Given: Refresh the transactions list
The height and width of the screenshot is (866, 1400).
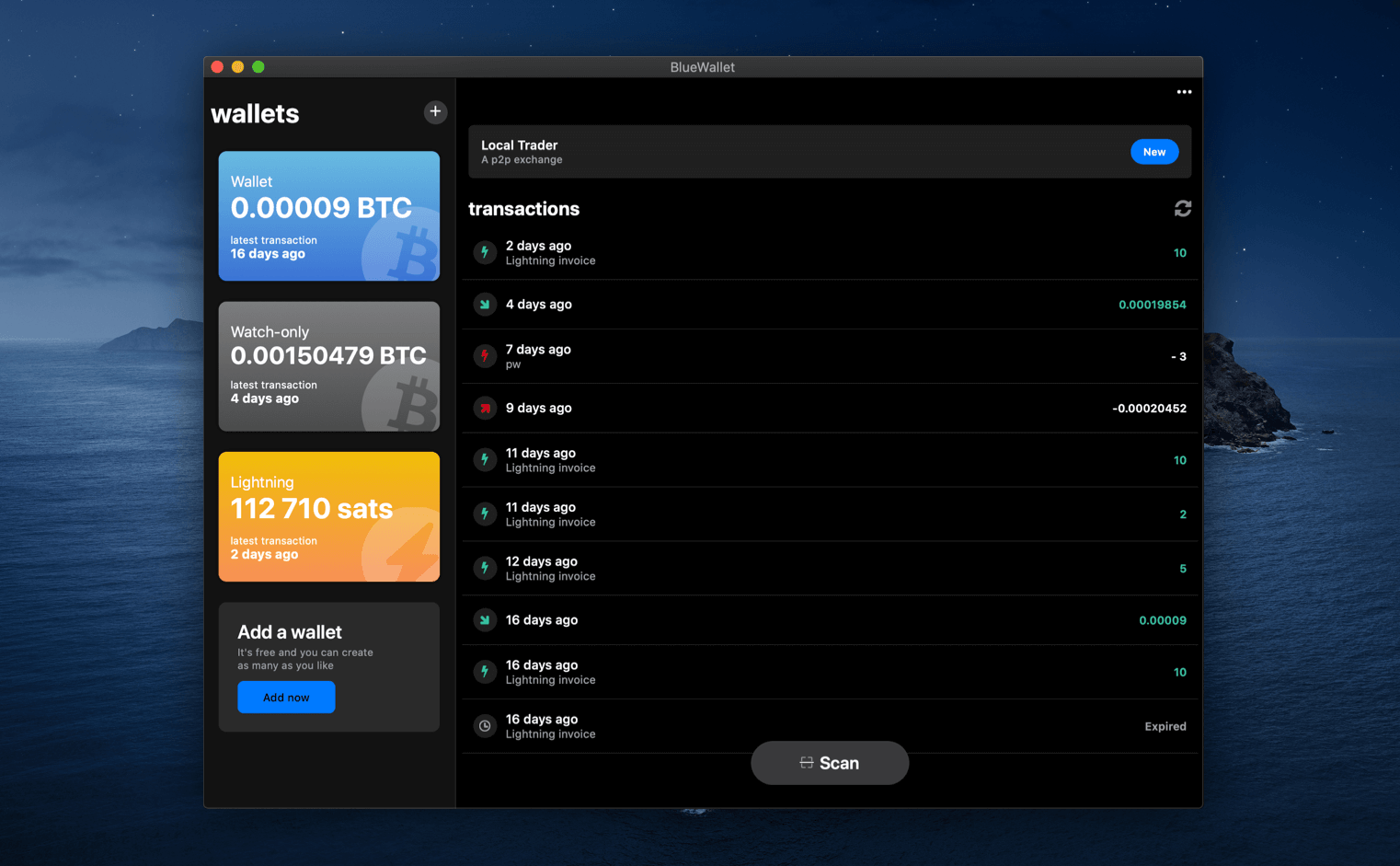Looking at the screenshot, I should click(1183, 209).
